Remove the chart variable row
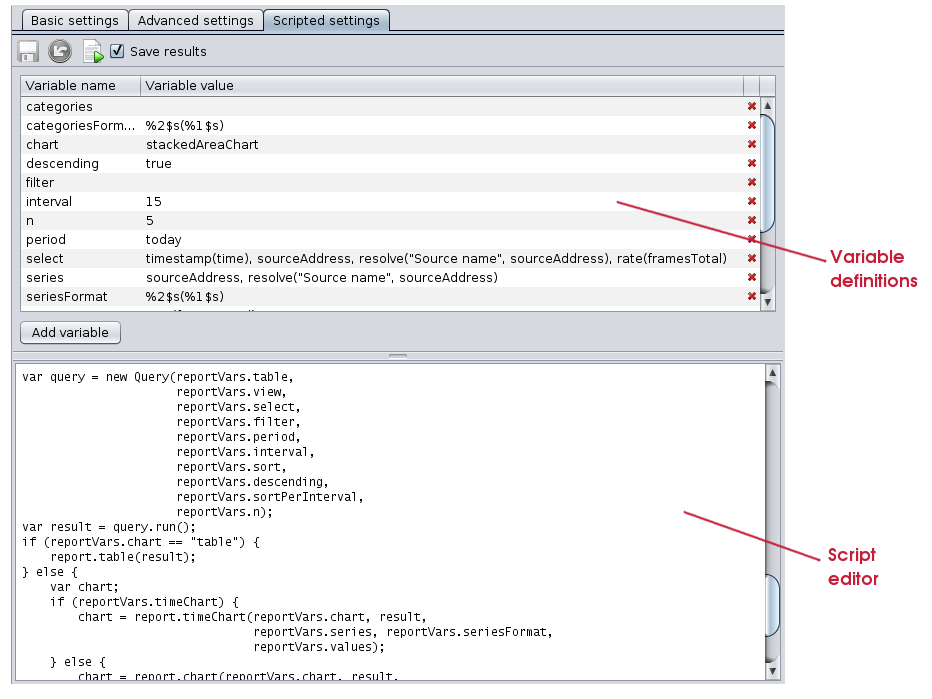 tap(751, 144)
